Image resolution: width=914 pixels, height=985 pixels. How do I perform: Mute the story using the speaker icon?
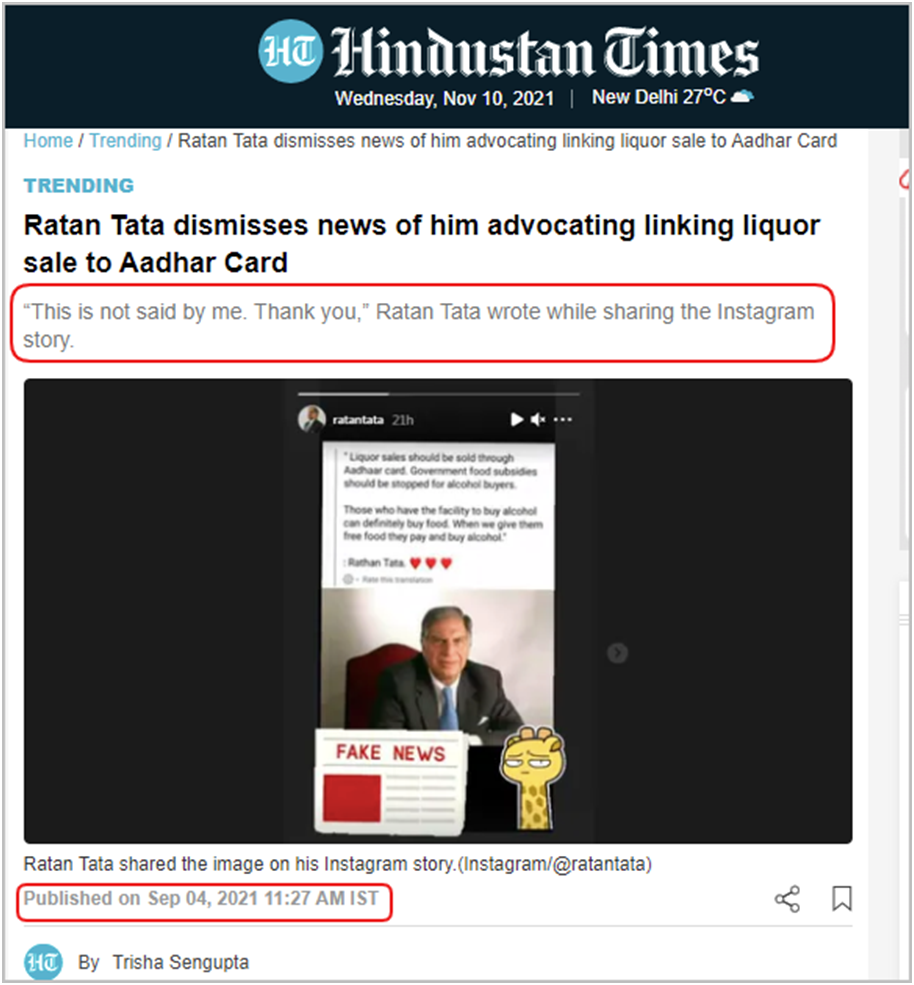(x=538, y=420)
